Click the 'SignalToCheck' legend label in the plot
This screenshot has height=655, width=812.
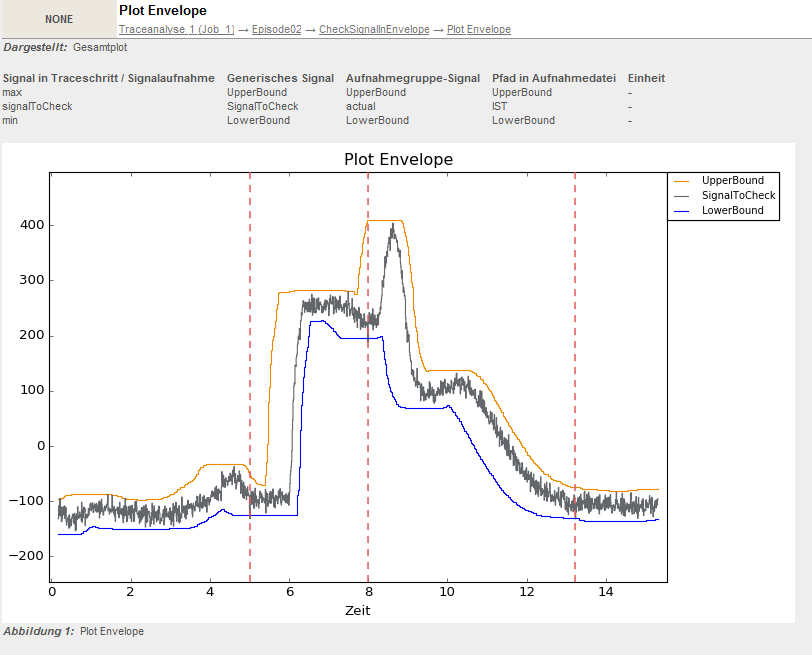tap(738, 195)
